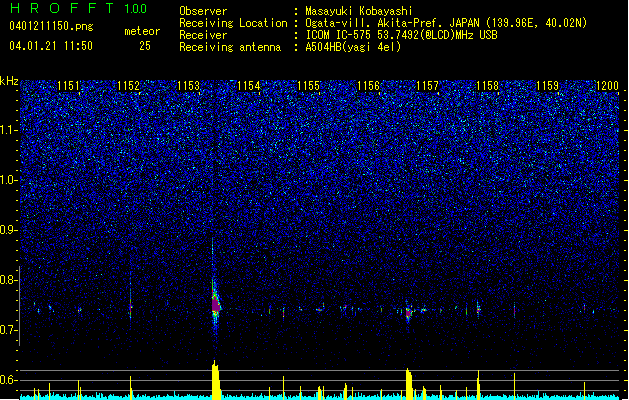Click the 1159 time marker
The image size is (629, 400).
point(548,86)
